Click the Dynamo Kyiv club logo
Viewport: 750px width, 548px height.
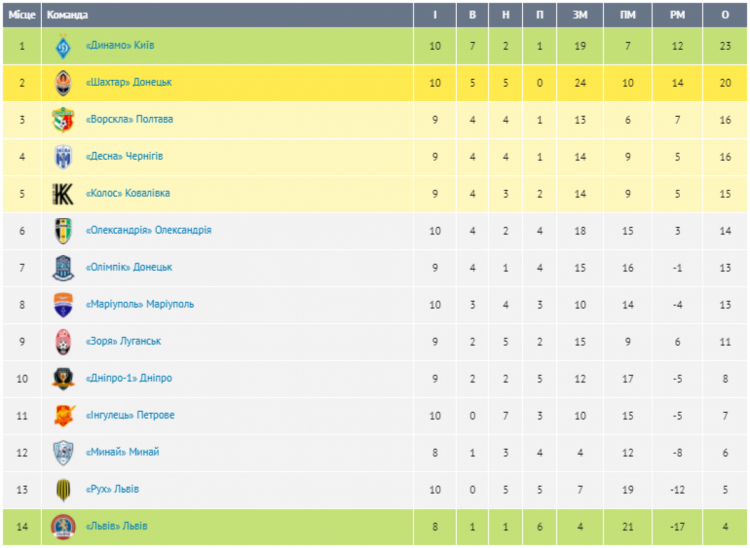point(63,46)
